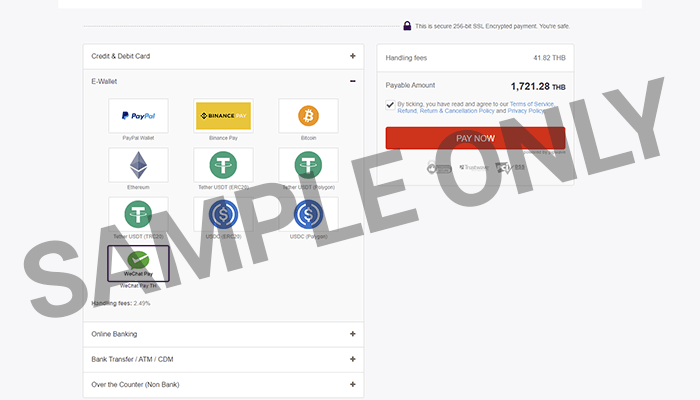Screen dimensions: 700x400
Task: Click the selected WeChat Pay tile
Action: pyautogui.click(x=138, y=263)
